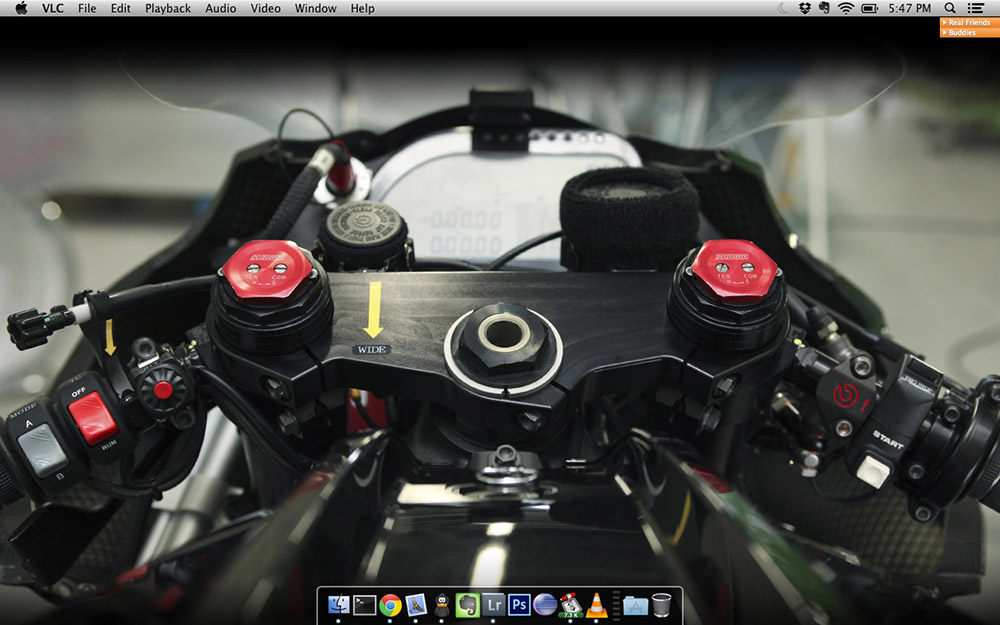Open Google Chrome in the Dock
Image resolution: width=1000 pixels, height=625 pixels.
(x=390, y=605)
